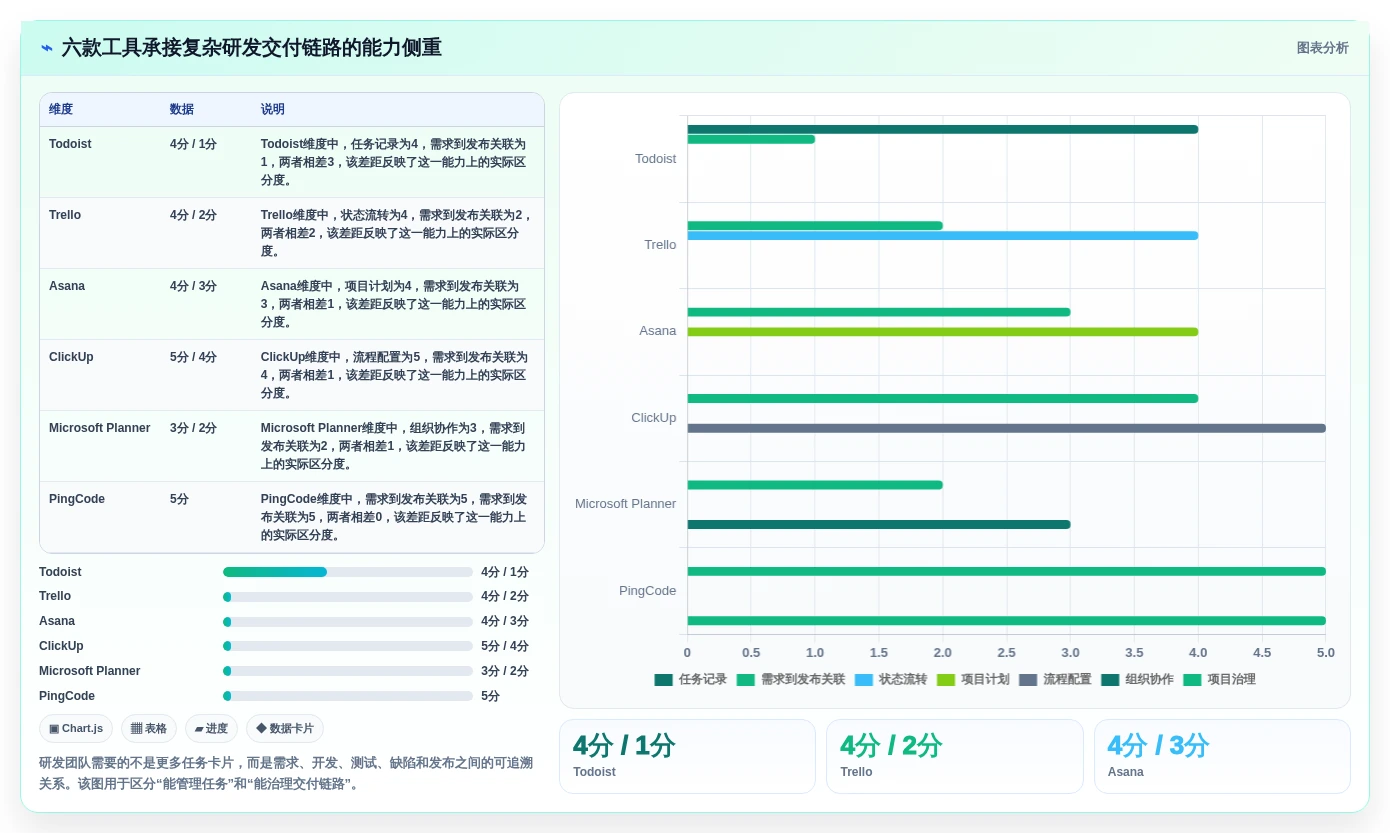Click the ClickUp y-axis label in chart
Image resolution: width=1390 pixels, height=833 pixels.
[654, 418]
